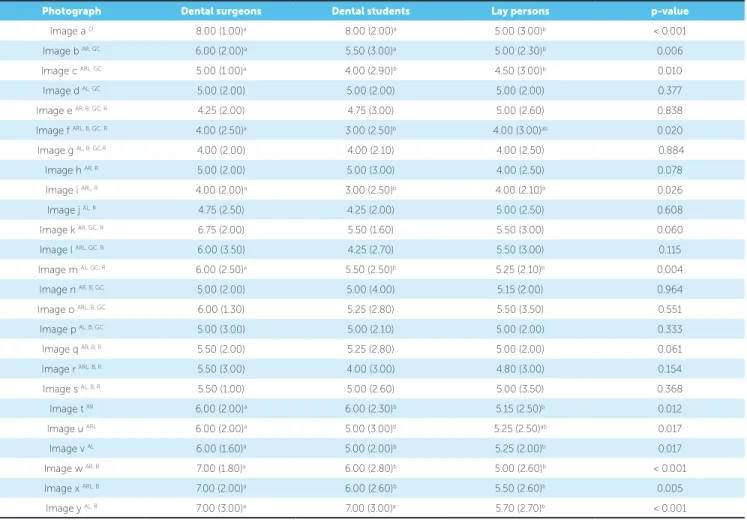The height and width of the screenshot is (520, 747).
Task: Select the Image j row label
Action: point(71,210)
